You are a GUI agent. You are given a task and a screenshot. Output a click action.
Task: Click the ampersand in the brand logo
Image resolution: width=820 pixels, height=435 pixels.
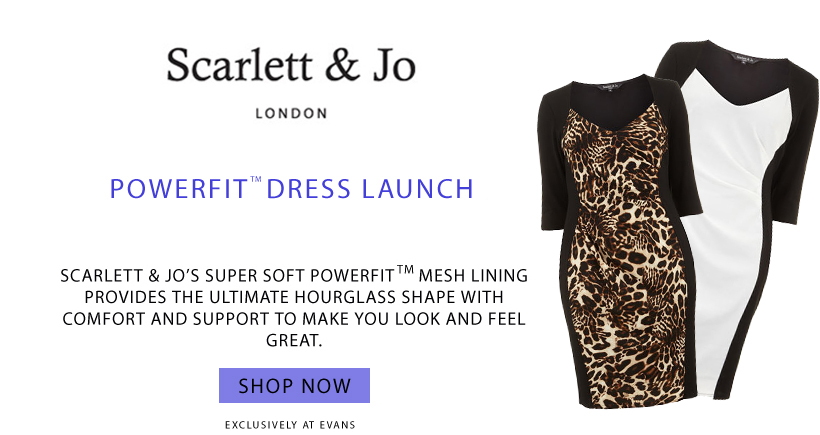pyautogui.click(x=341, y=65)
